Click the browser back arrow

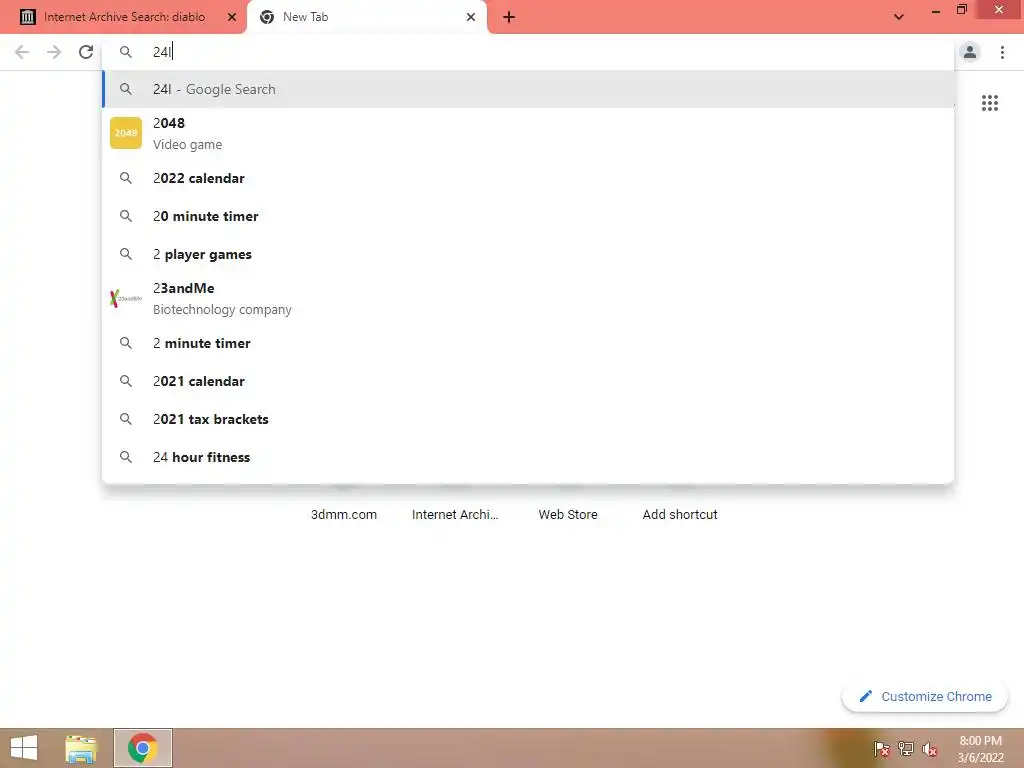click(22, 52)
